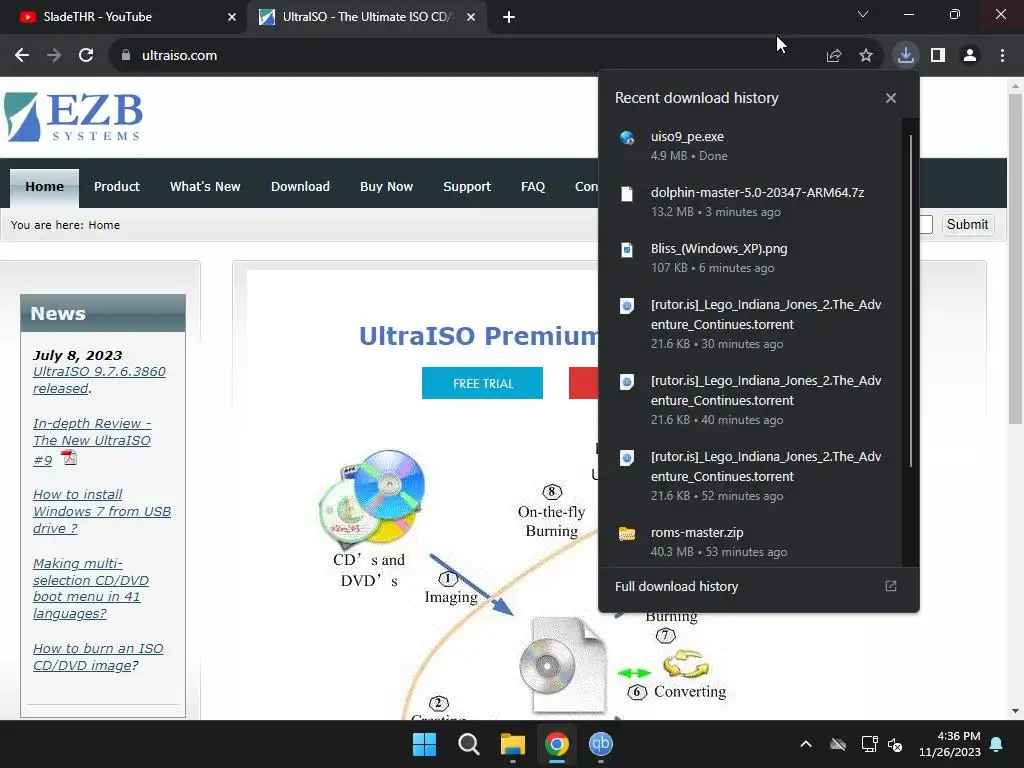The height and width of the screenshot is (768, 1024).
Task: Click the uiso9_pe.exe file icon
Action: (627, 137)
